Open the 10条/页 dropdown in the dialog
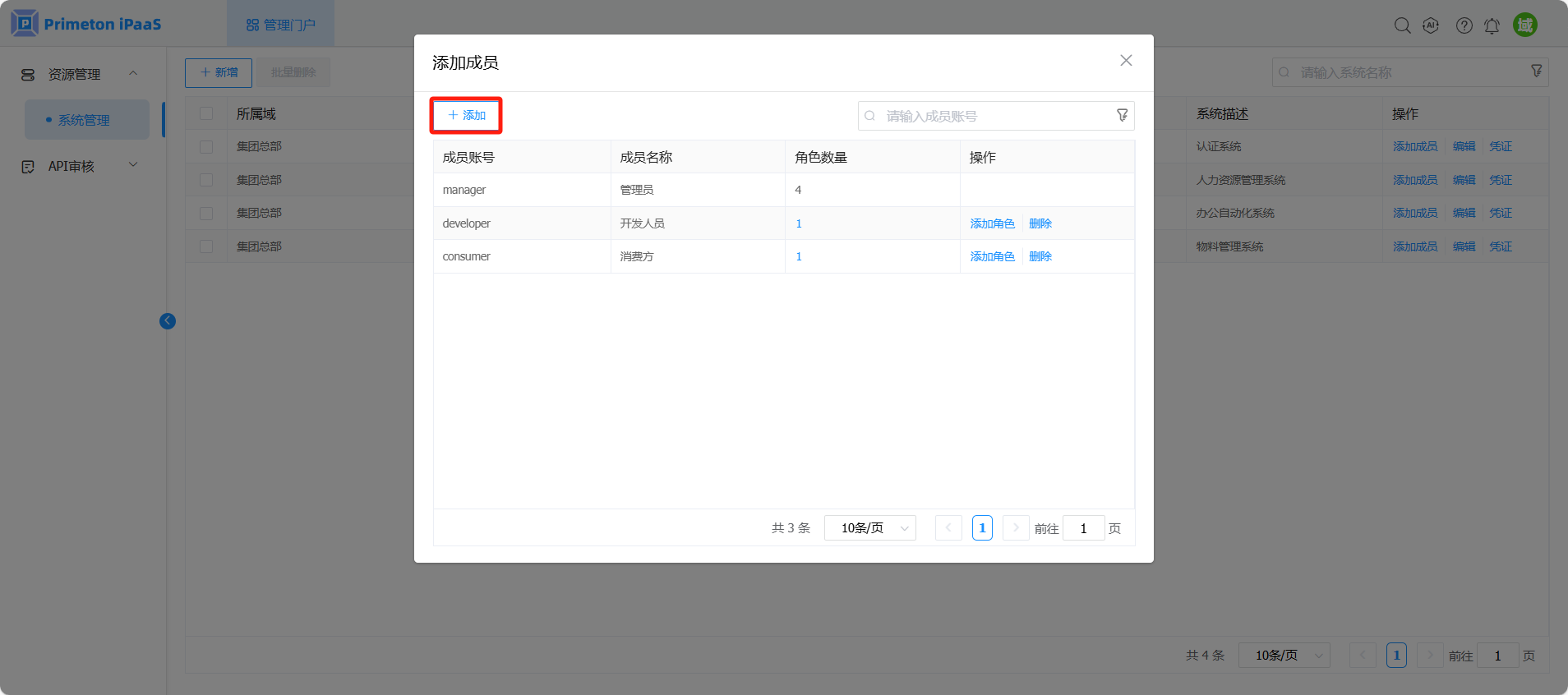 pyautogui.click(x=870, y=528)
